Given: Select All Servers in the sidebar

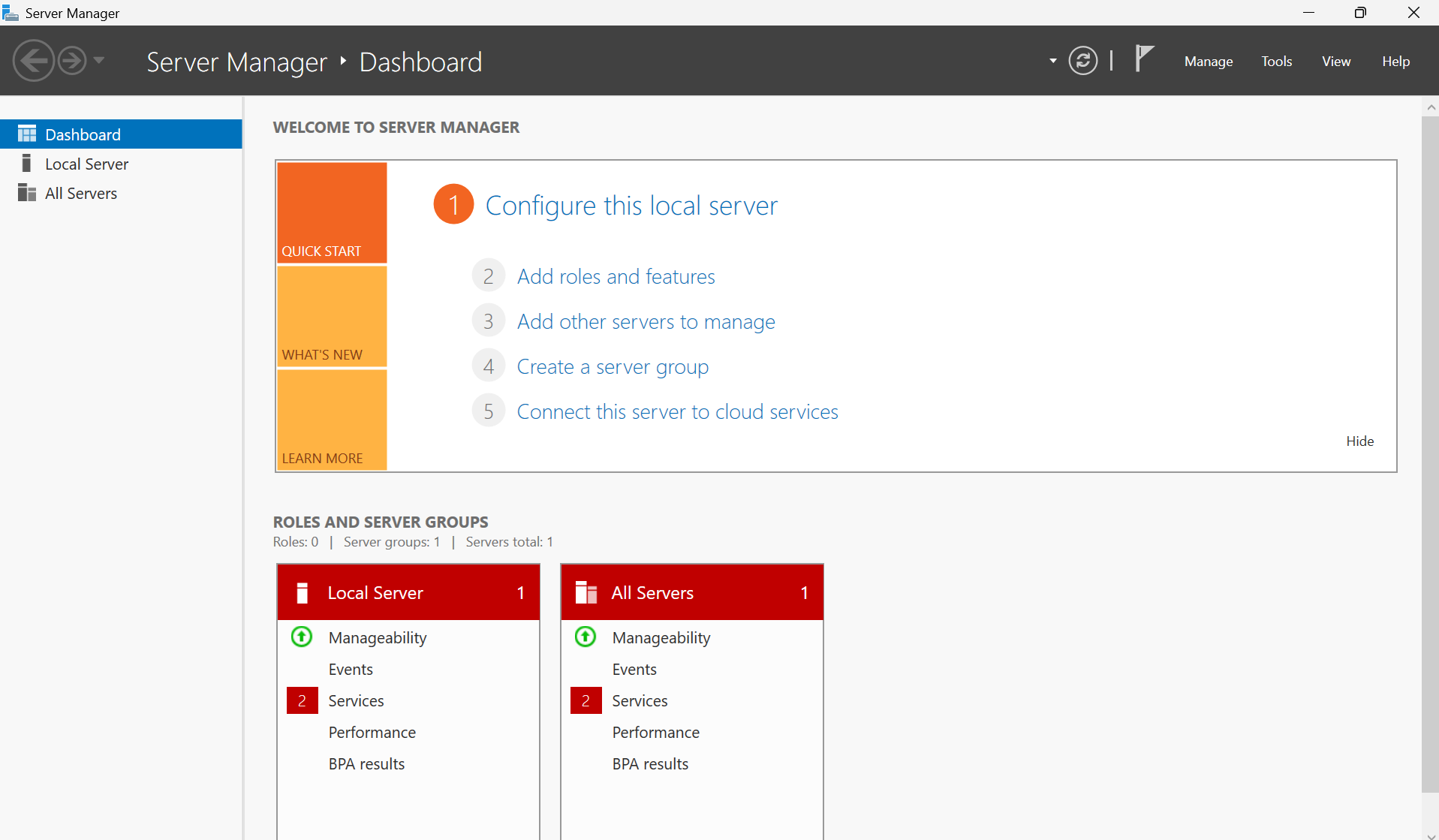Looking at the screenshot, I should coord(121,193).
